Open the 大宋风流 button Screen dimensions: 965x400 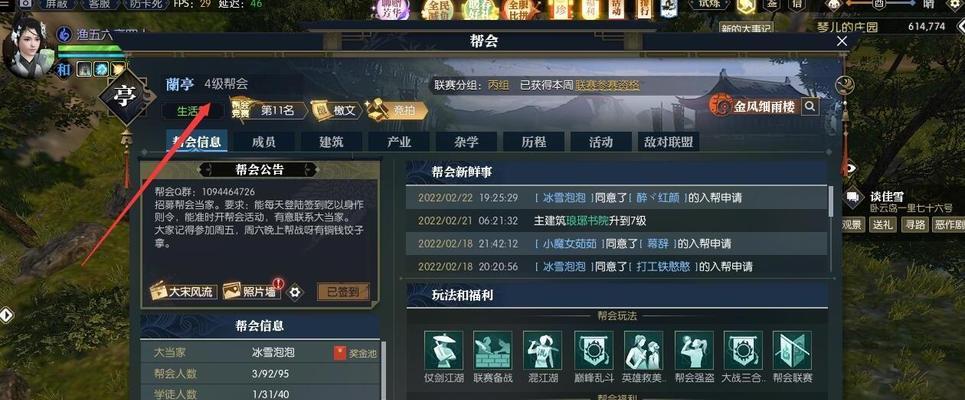pyautogui.click(x=183, y=291)
